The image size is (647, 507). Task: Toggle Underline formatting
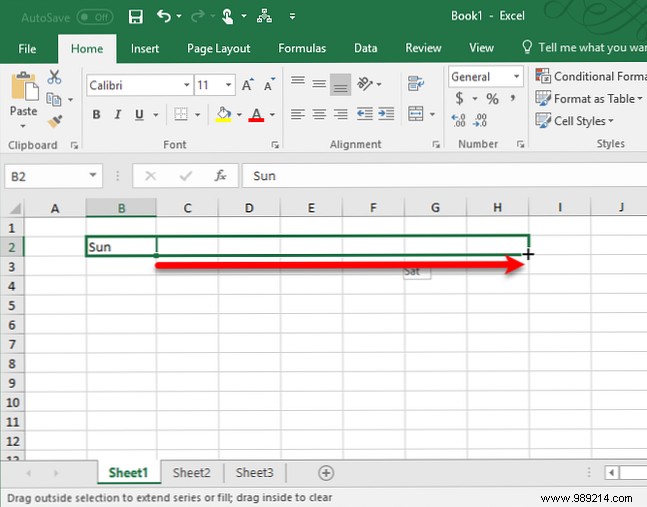[139, 115]
